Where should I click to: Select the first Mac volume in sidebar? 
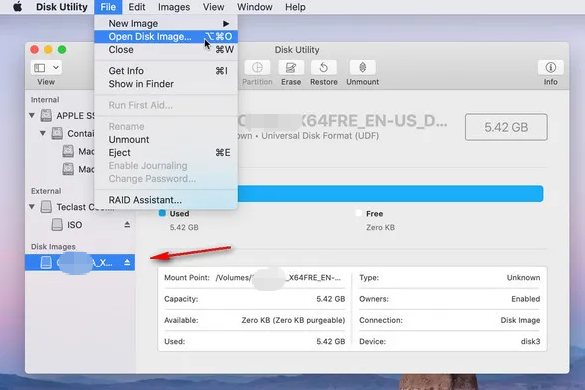[78, 151]
